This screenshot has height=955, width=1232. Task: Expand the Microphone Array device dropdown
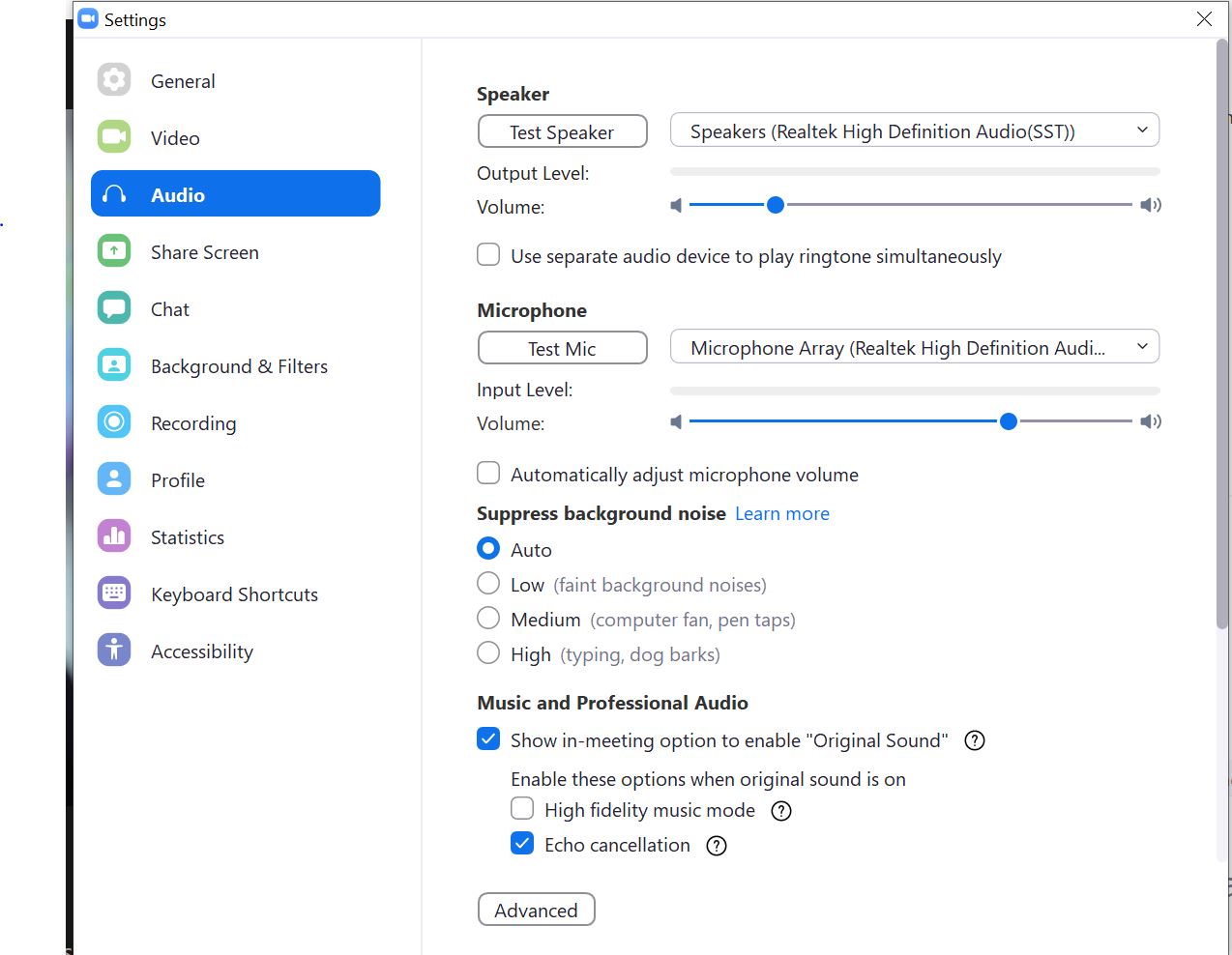914,347
